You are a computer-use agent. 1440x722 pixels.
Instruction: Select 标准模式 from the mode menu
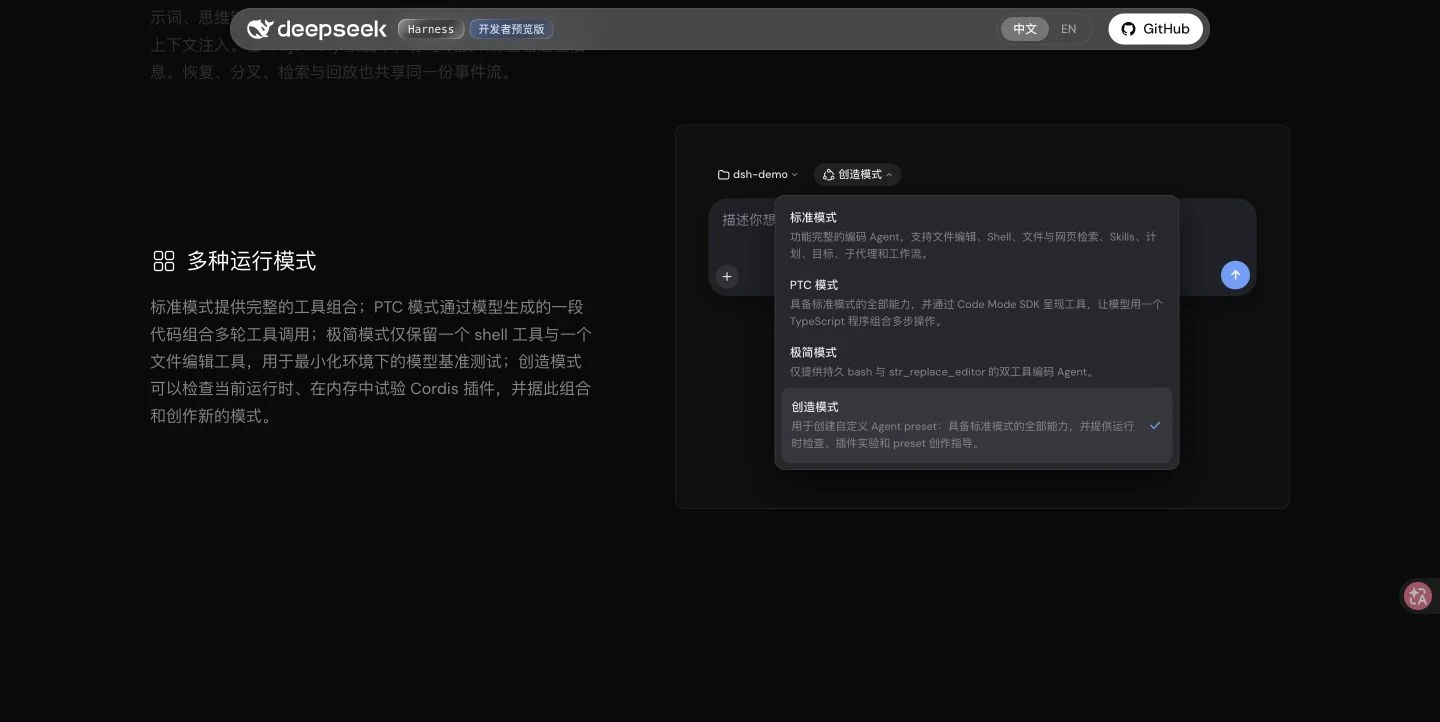[975, 235]
